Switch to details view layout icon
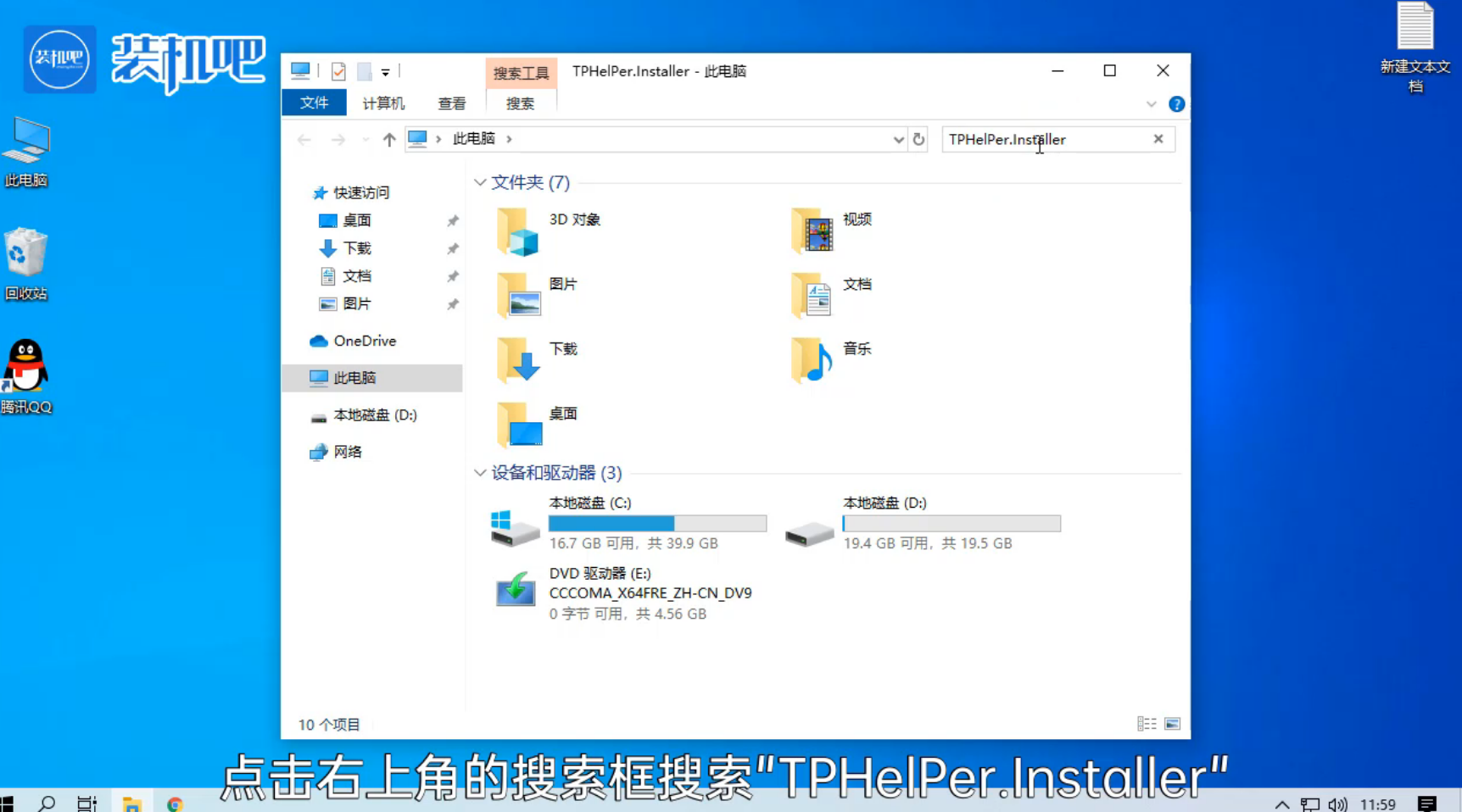1462x812 pixels. 1147,724
